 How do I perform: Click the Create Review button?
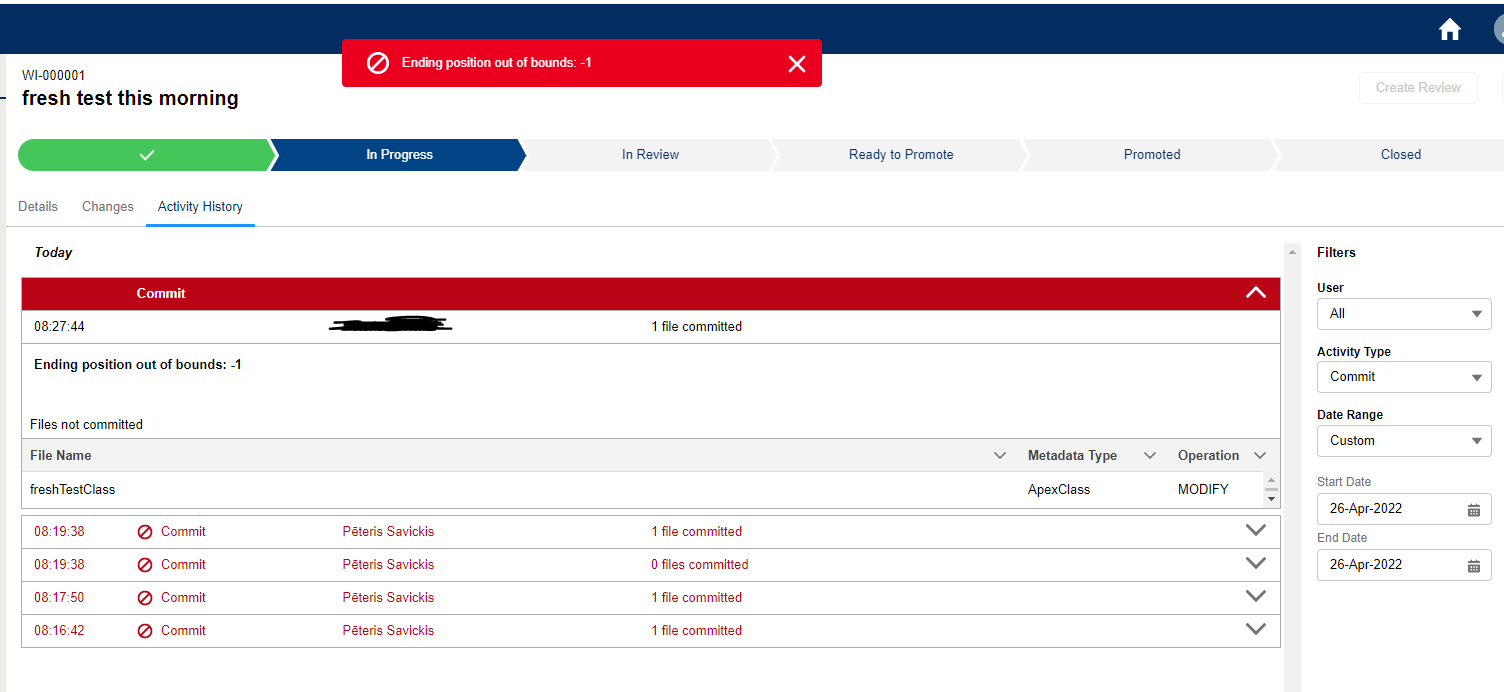[x=1418, y=88]
